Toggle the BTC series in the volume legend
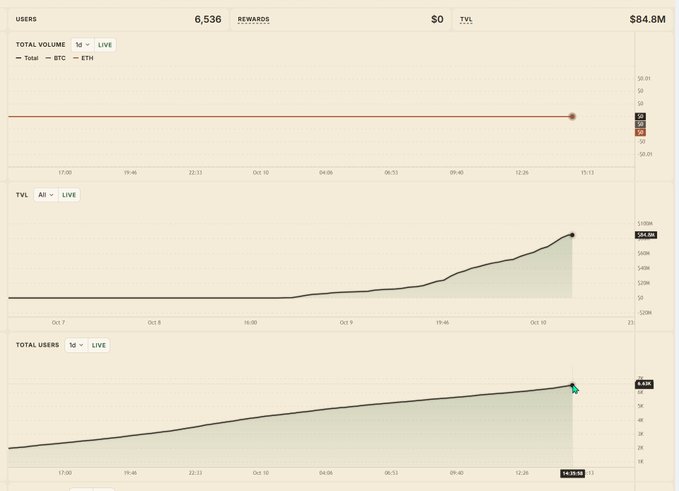This screenshot has height=491, width=679. tap(56, 58)
